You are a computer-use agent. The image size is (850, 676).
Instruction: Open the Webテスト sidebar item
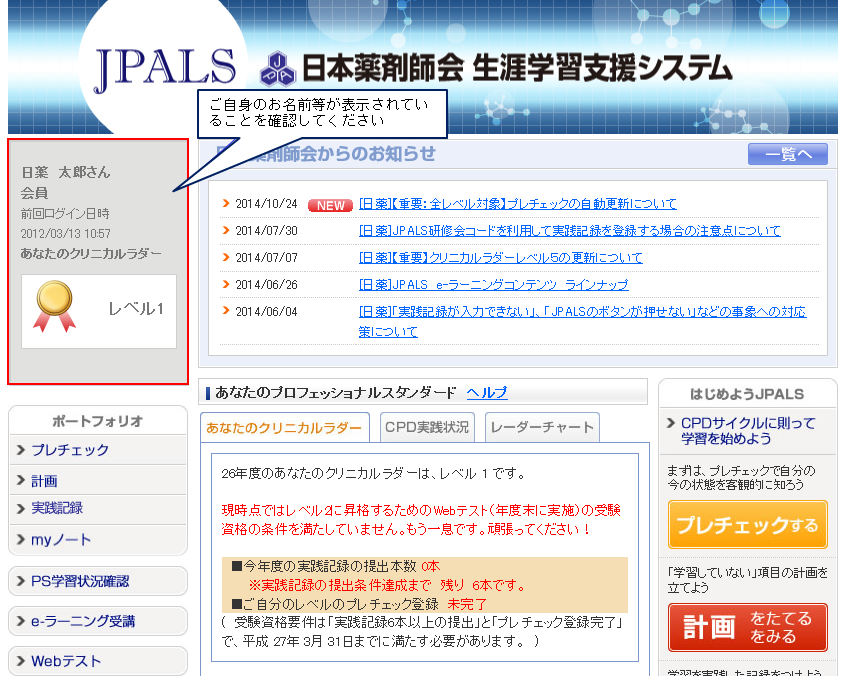(x=98, y=661)
